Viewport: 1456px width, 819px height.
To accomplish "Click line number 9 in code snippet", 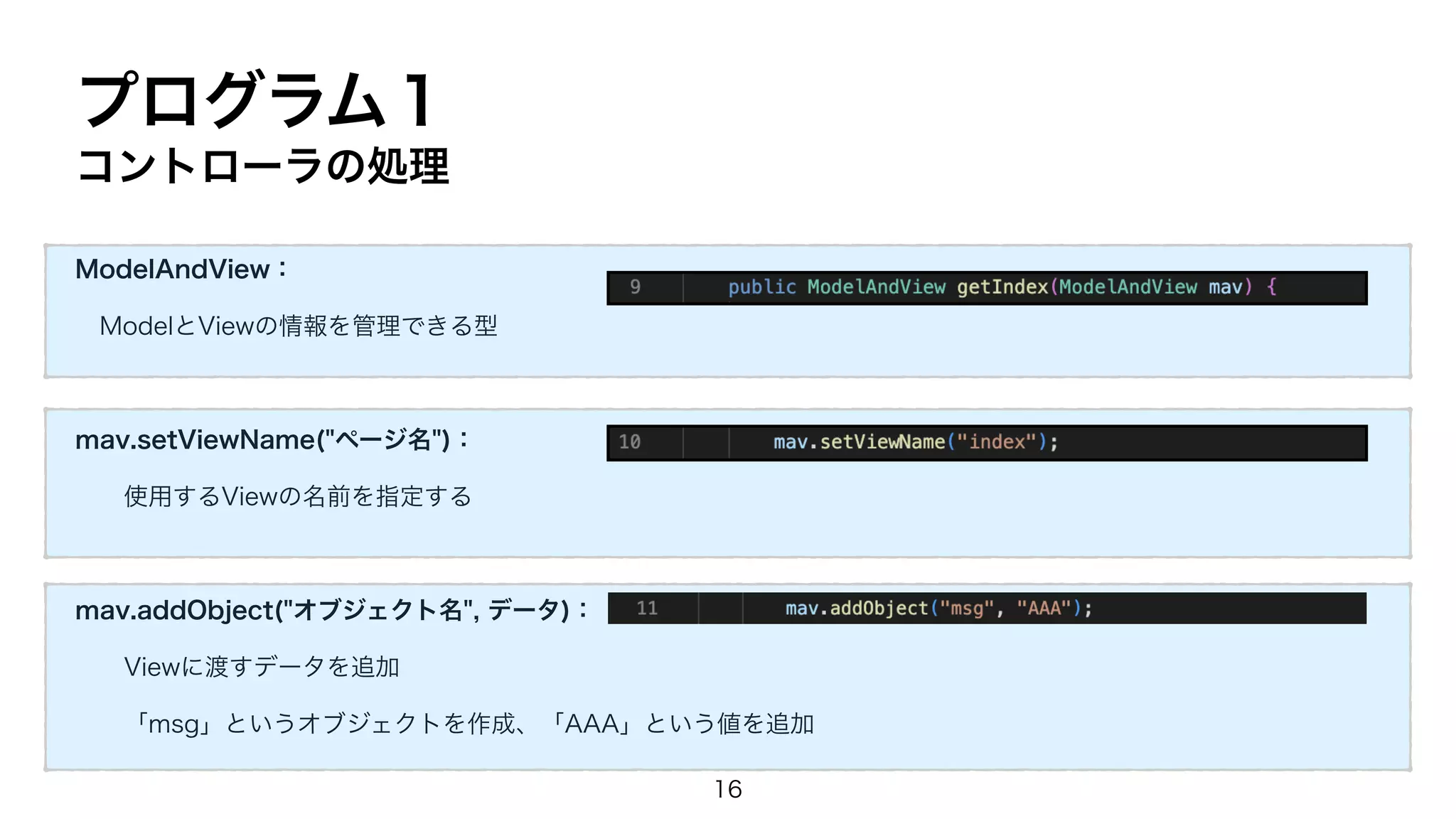I will pos(635,287).
